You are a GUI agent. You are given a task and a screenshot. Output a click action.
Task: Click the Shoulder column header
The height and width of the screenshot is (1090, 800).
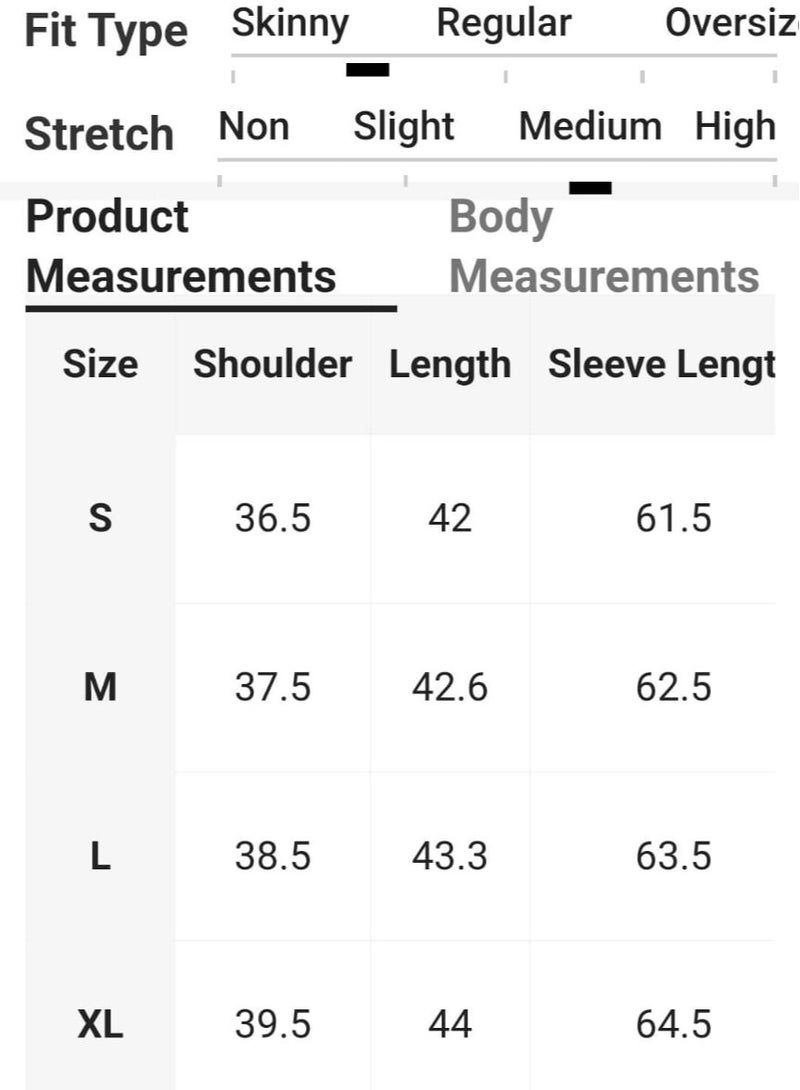coord(273,365)
